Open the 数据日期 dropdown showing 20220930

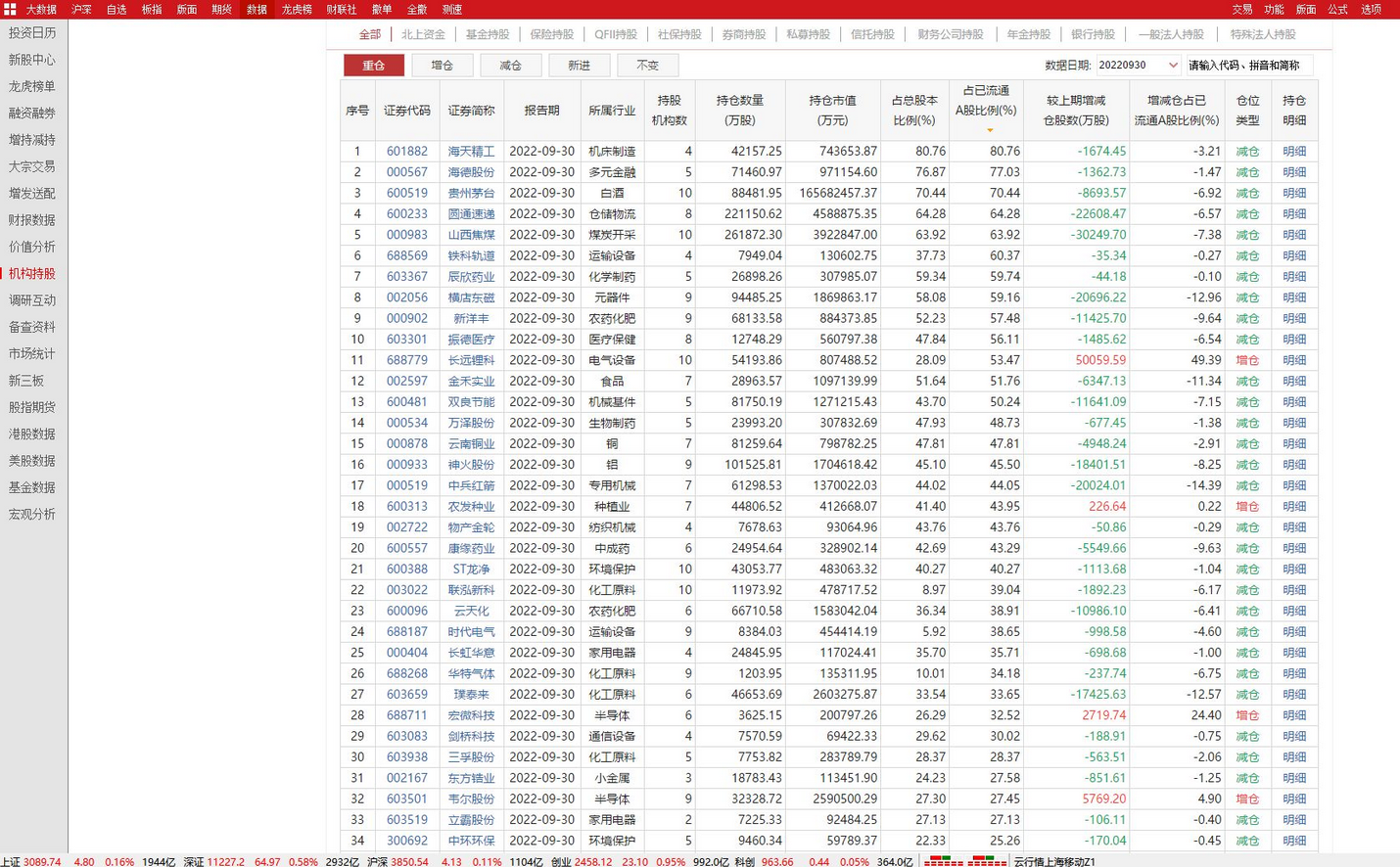(1138, 66)
